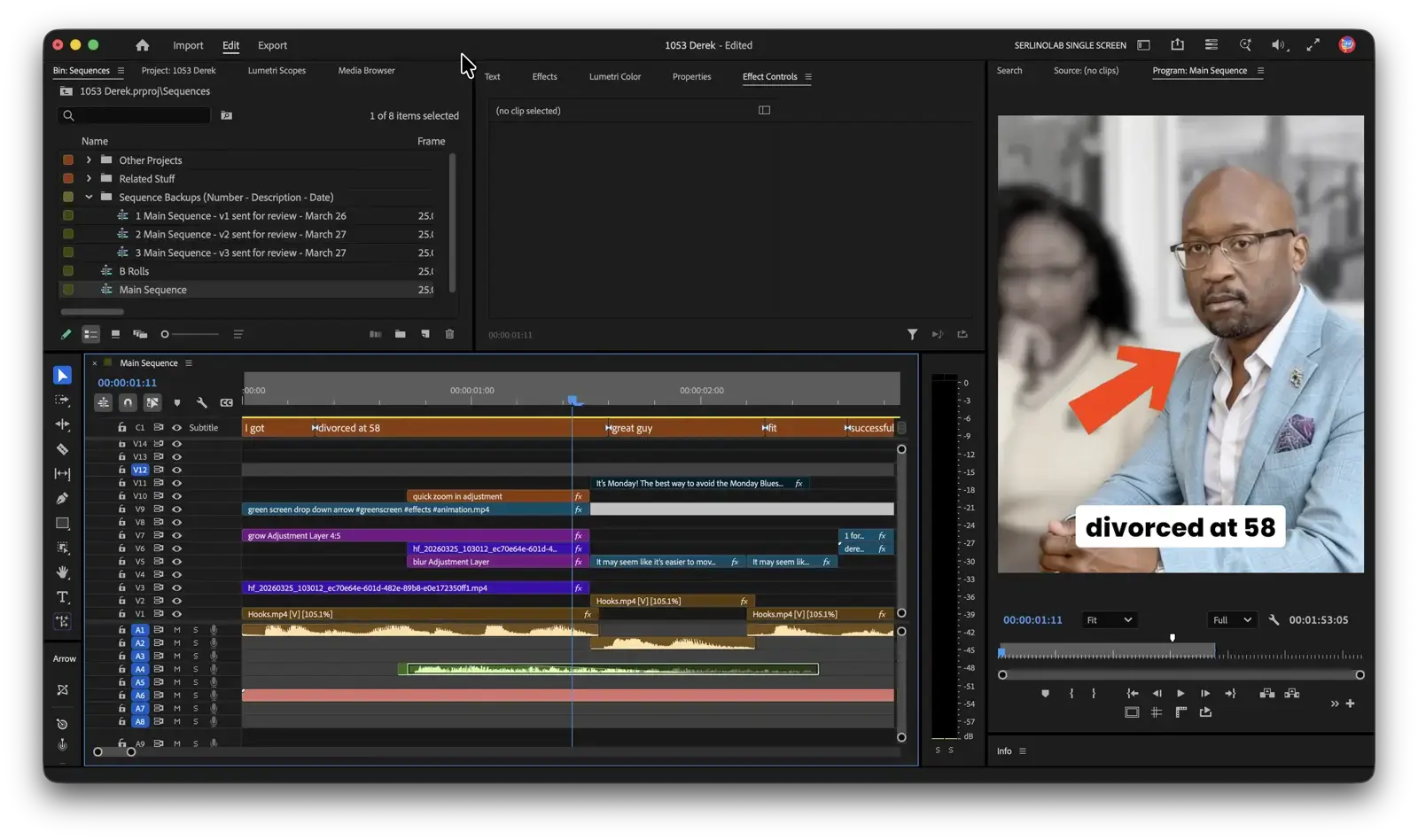The width and height of the screenshot is (1418, 840).
Task: Step forward one frame in Program monitor
Action: click(x=1205, y=694)
